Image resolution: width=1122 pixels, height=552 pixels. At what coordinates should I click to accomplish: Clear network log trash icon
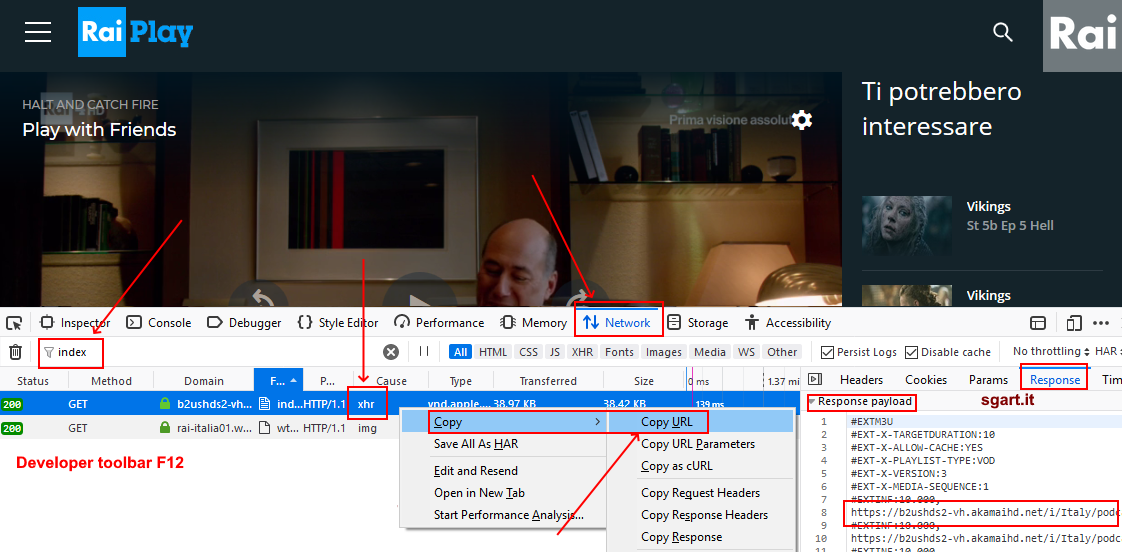pos(15,352)
